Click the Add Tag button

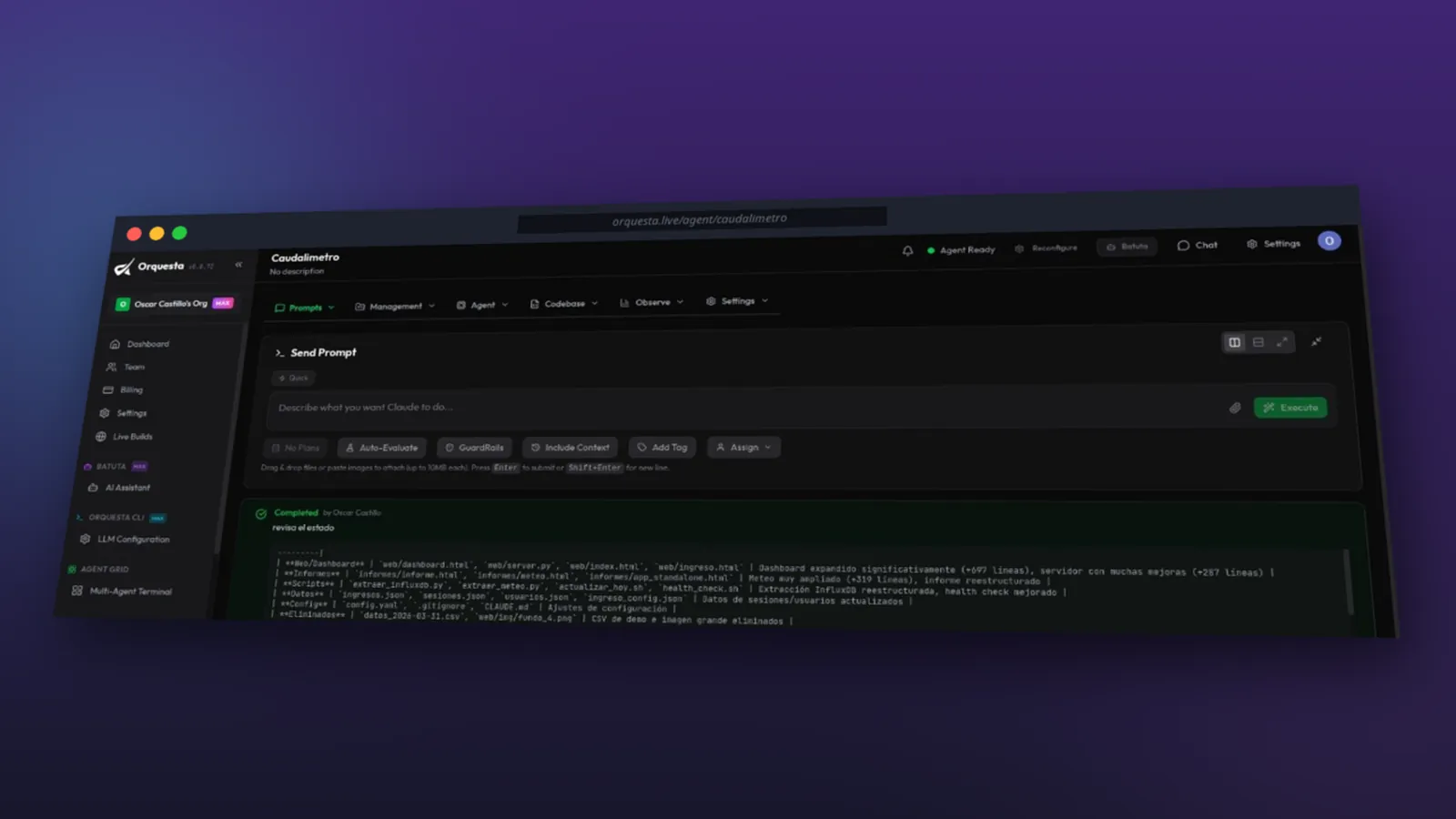(662, 447)
